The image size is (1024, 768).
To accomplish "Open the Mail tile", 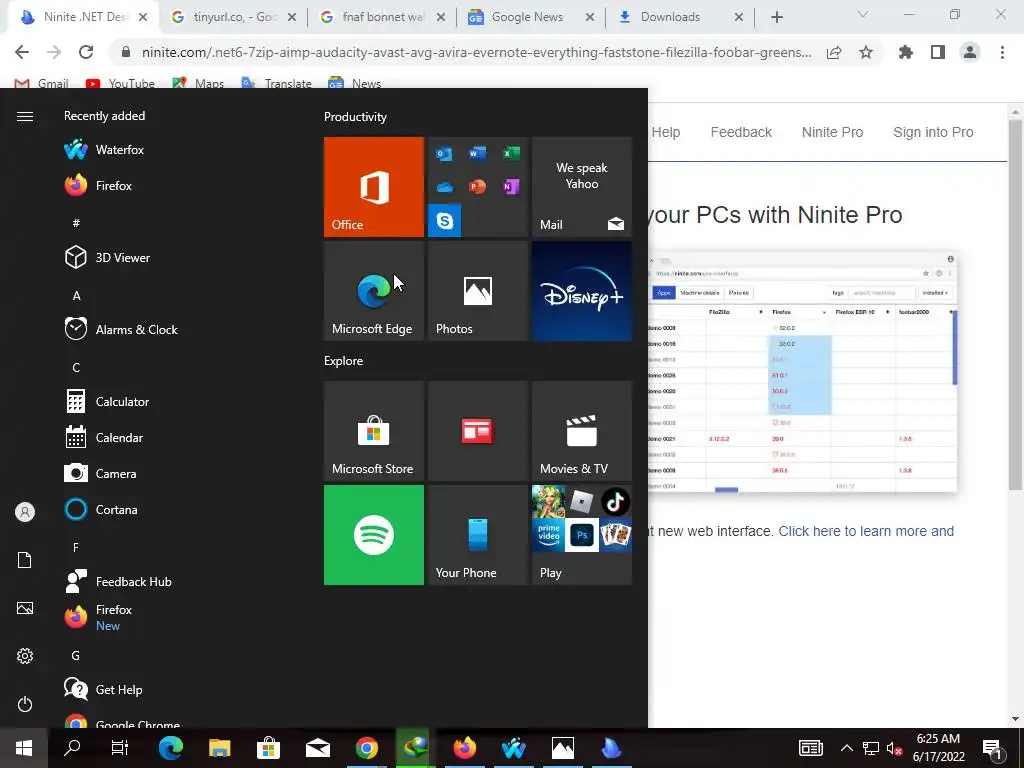I will pos(582,187).
